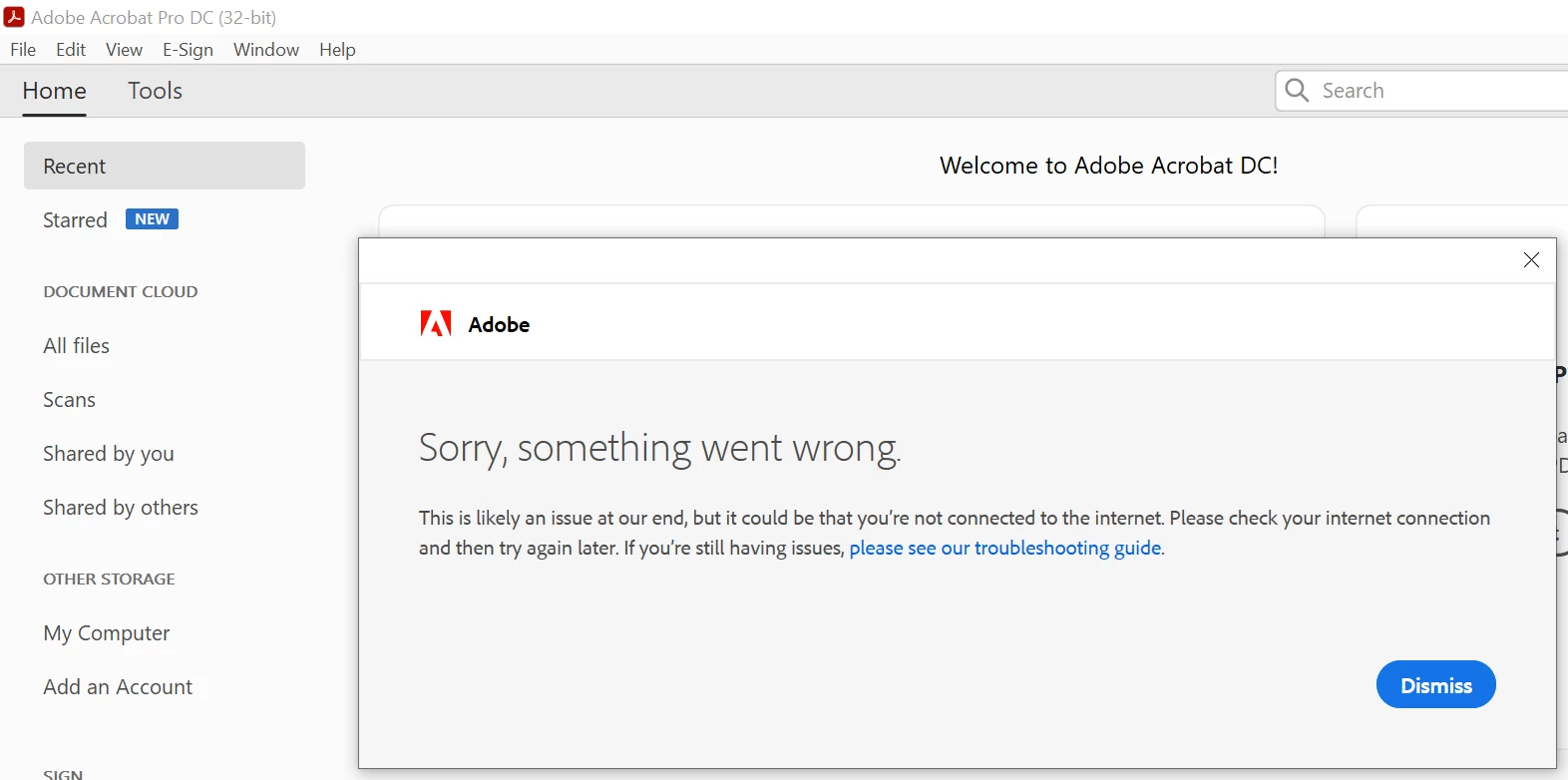Open Scans in the sidebar
1568x780 pixels.
70,400
